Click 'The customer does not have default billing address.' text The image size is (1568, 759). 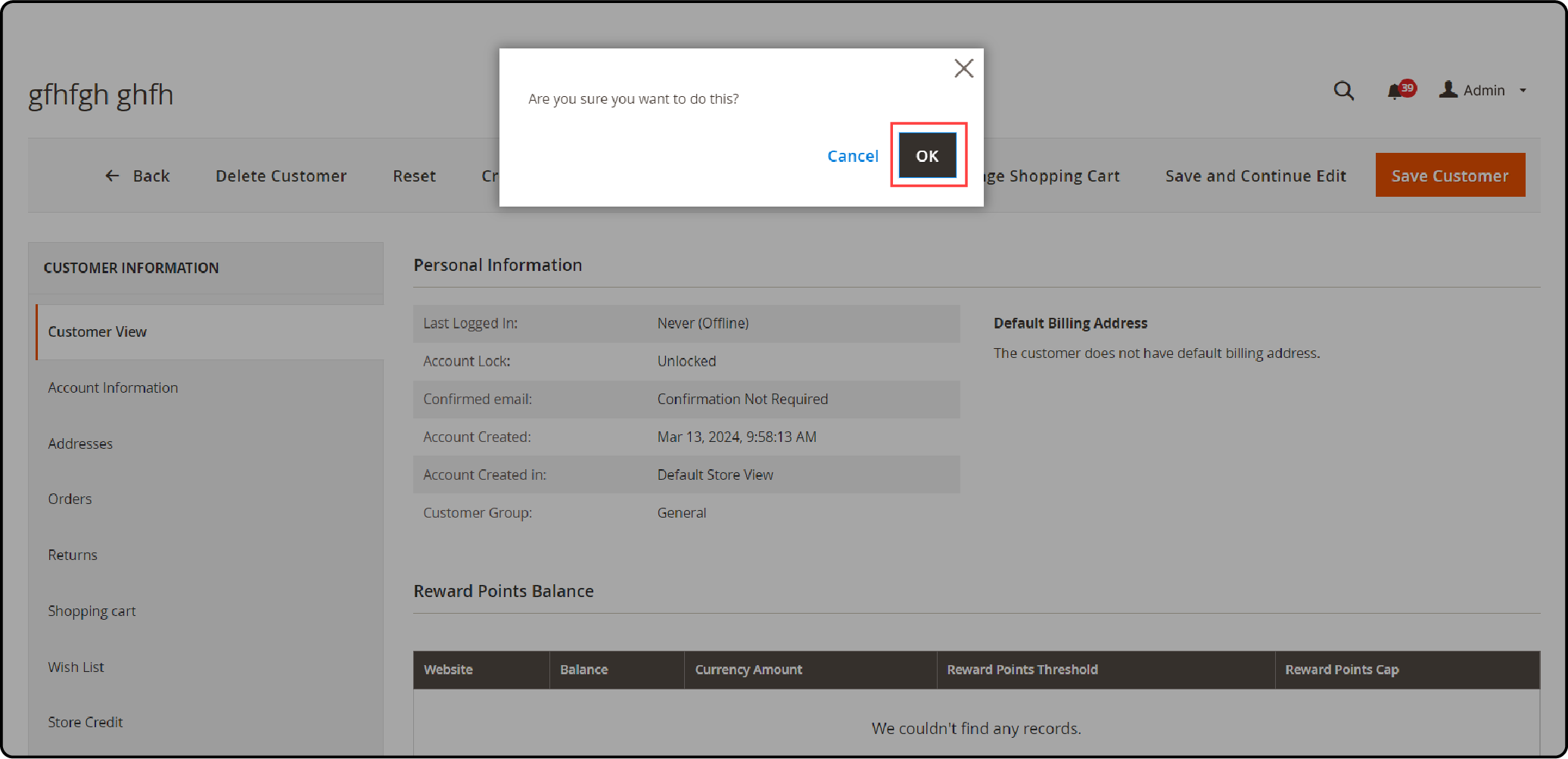(1156, 353)
